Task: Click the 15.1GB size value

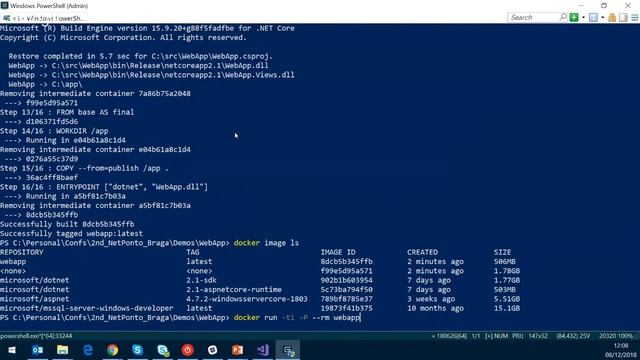Action: click(x=507, y=309)
